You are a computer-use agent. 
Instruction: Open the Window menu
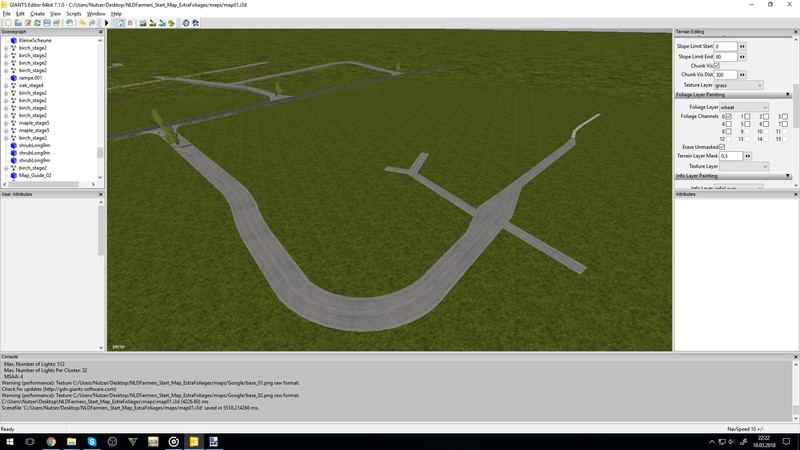point(96,14)
